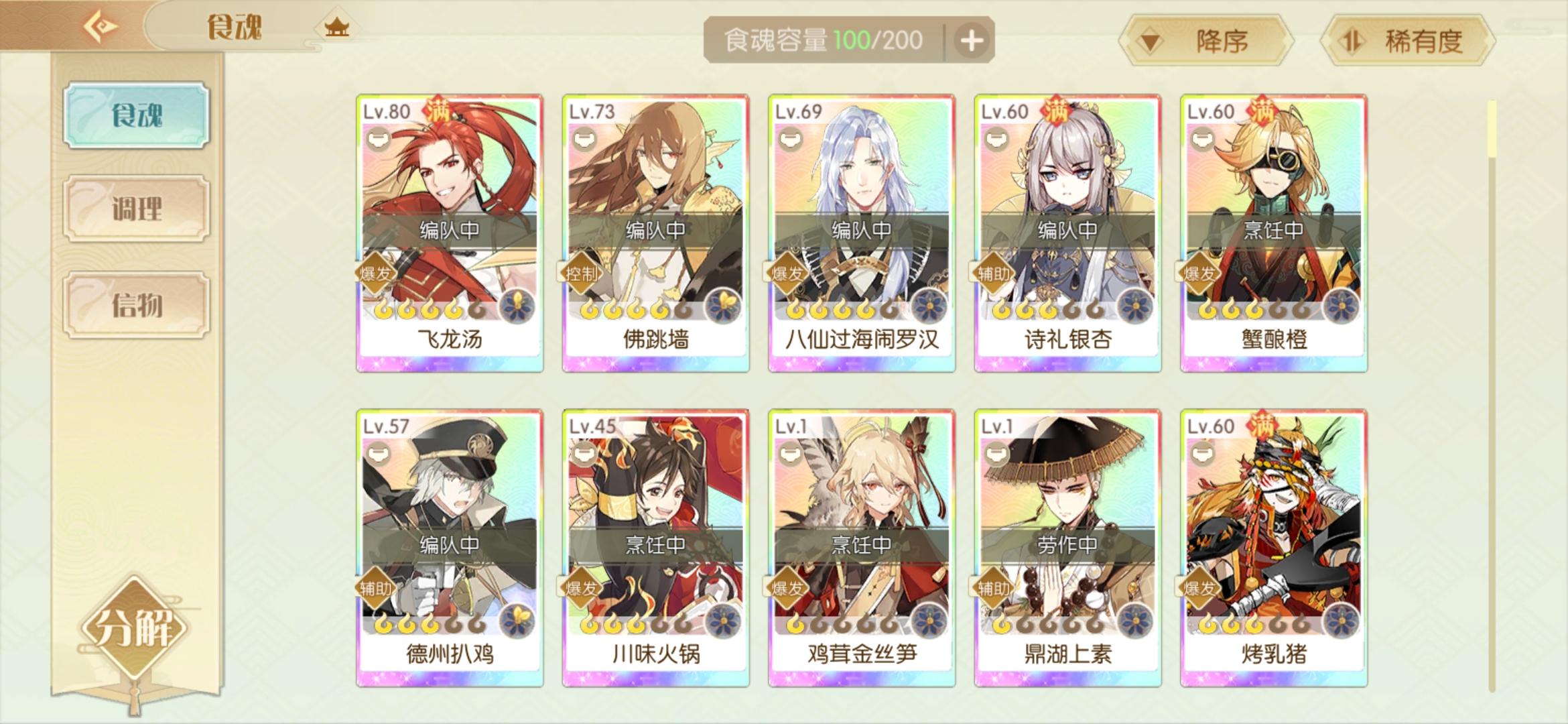1568x724 pixels.
Task: Click the 爆发 badge on 川味火锅 card
Action: 580,588
